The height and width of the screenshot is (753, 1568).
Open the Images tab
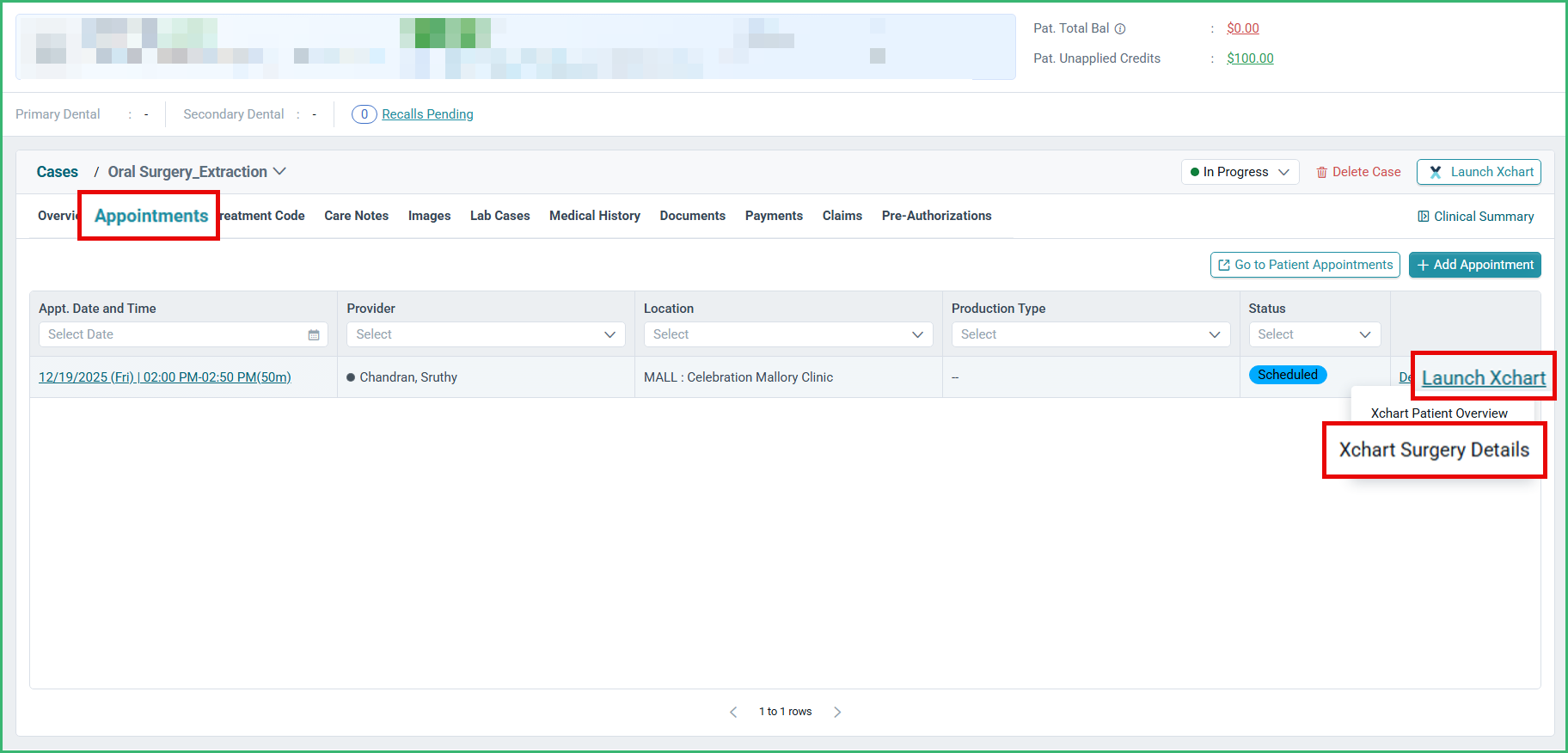click(x=429, y=216)
